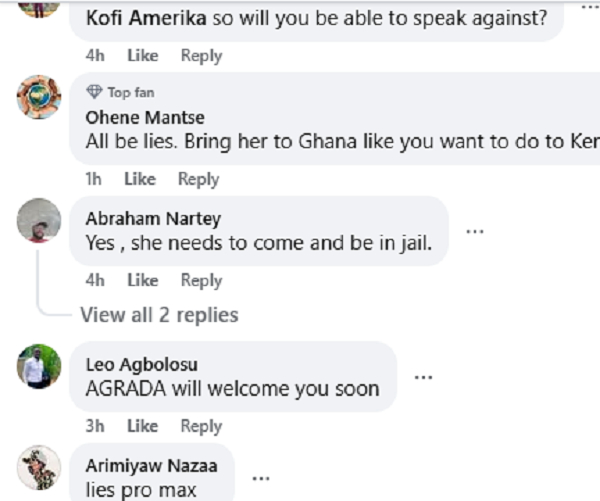
Task: Like Ohene Mantse's comment
Action: tap(140, 179)
